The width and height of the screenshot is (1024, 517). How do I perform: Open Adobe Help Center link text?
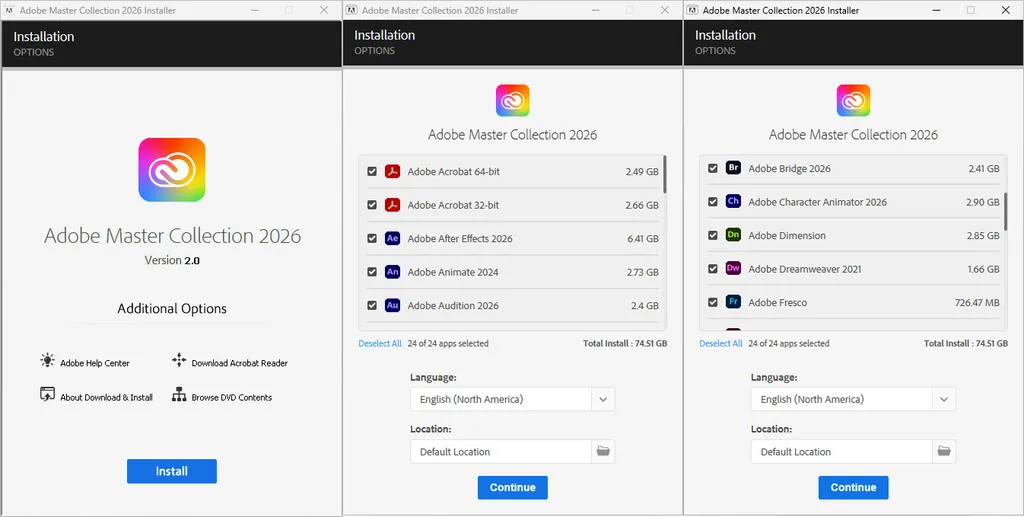(x=95, y=363)
